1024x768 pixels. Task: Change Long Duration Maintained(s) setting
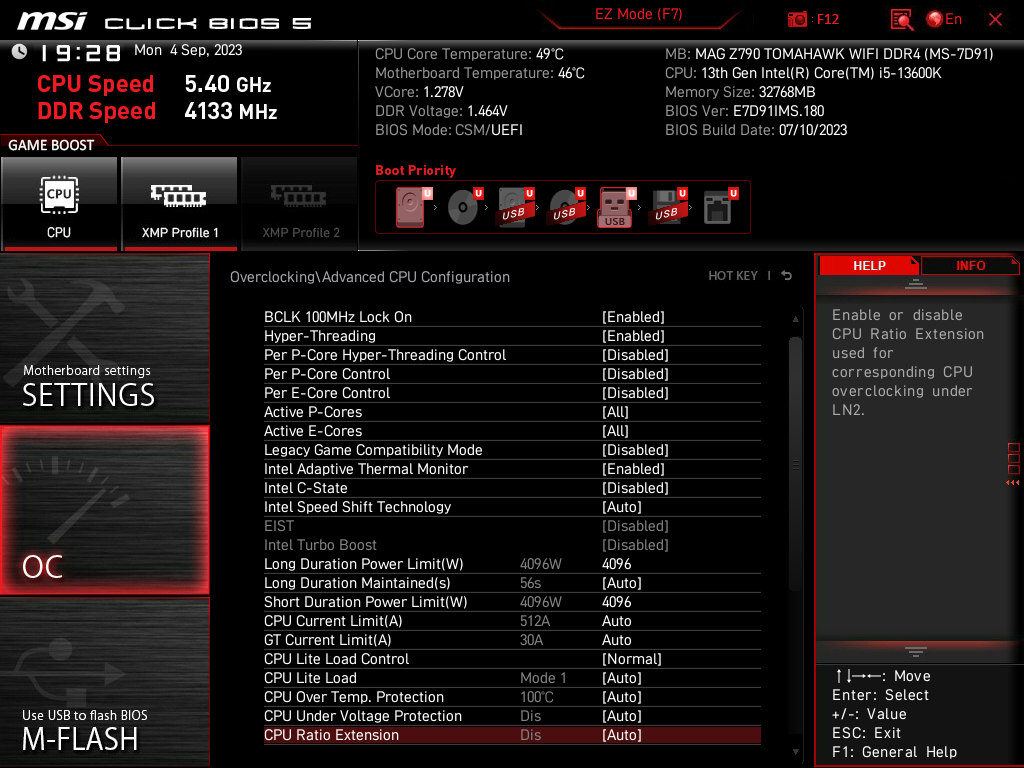512,583
